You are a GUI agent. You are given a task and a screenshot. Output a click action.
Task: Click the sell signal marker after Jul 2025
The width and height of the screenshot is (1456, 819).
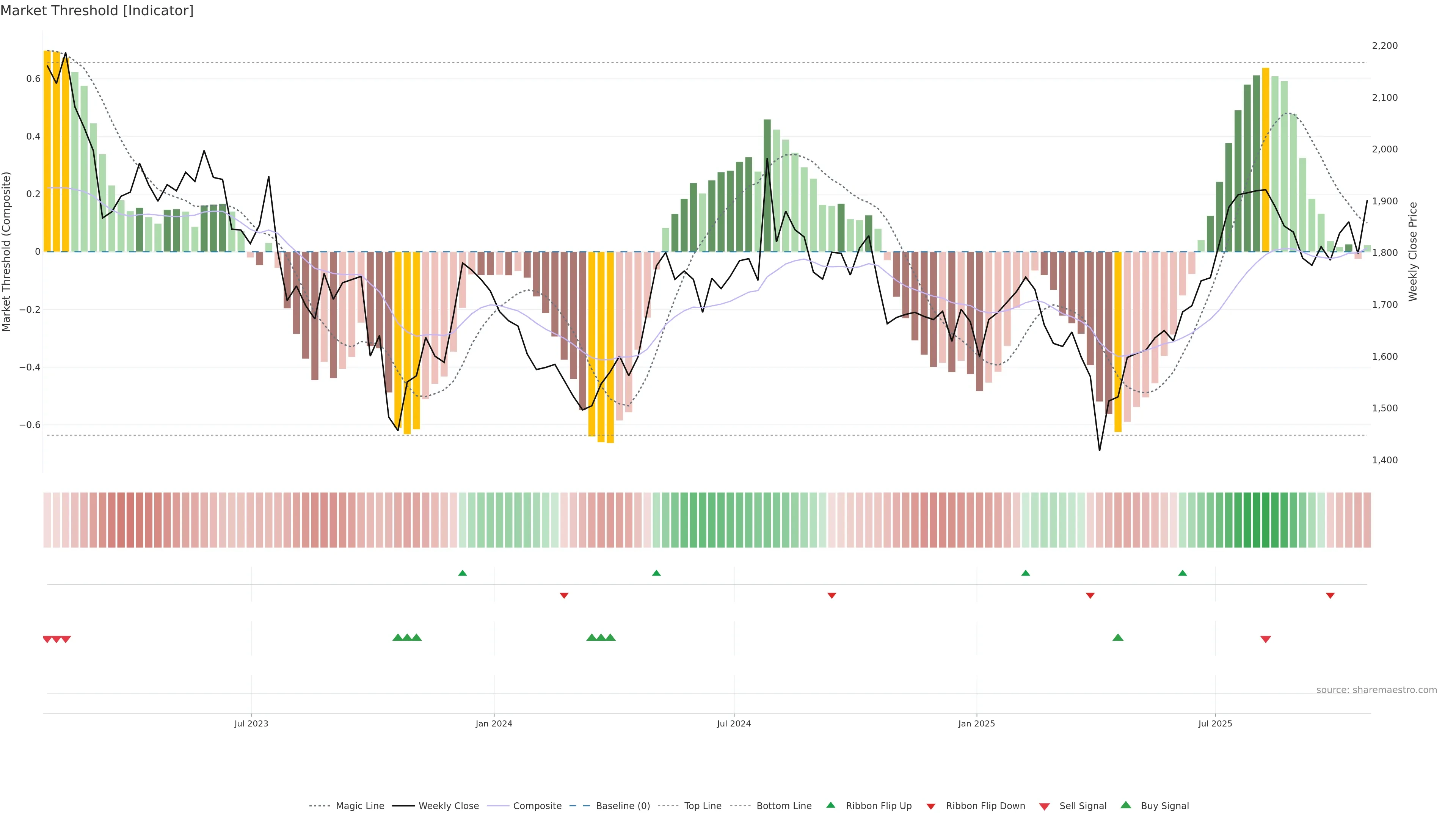1266,639
